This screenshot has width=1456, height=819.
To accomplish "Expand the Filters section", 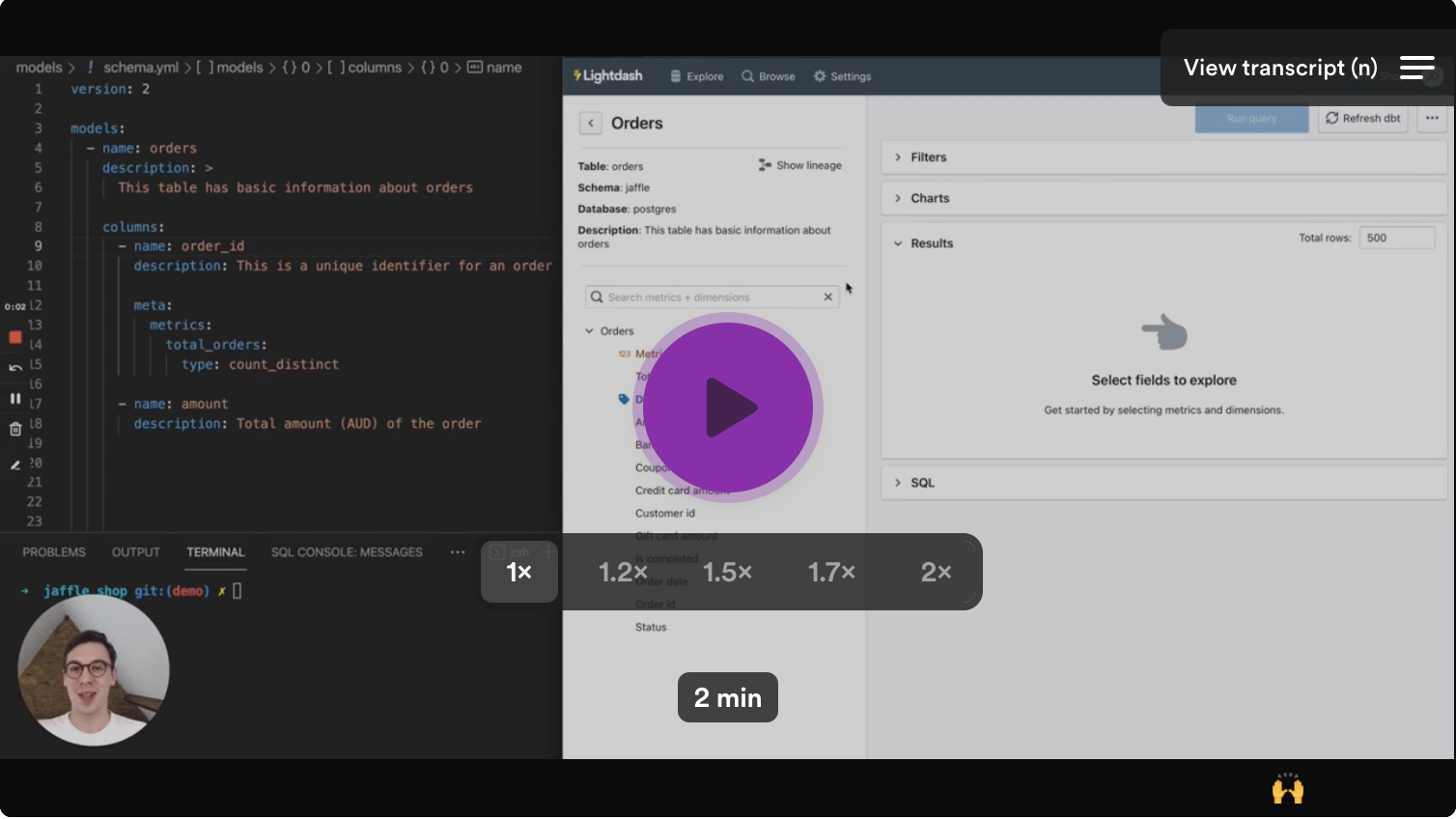I will click(928, 157).
